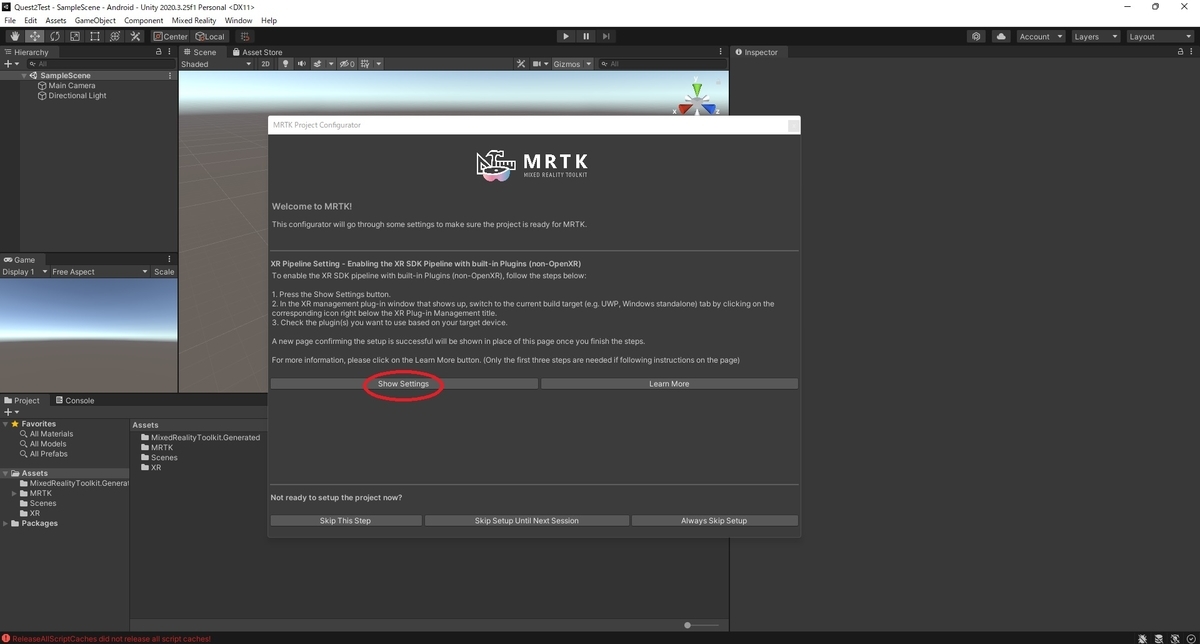Pause the game playback

point(586,36)
